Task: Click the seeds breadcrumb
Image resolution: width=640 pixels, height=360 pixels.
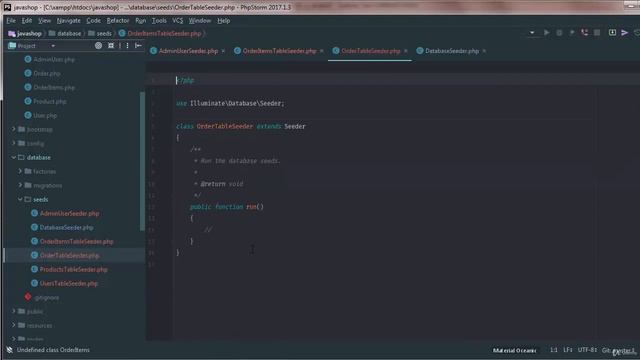Action: 100,33
